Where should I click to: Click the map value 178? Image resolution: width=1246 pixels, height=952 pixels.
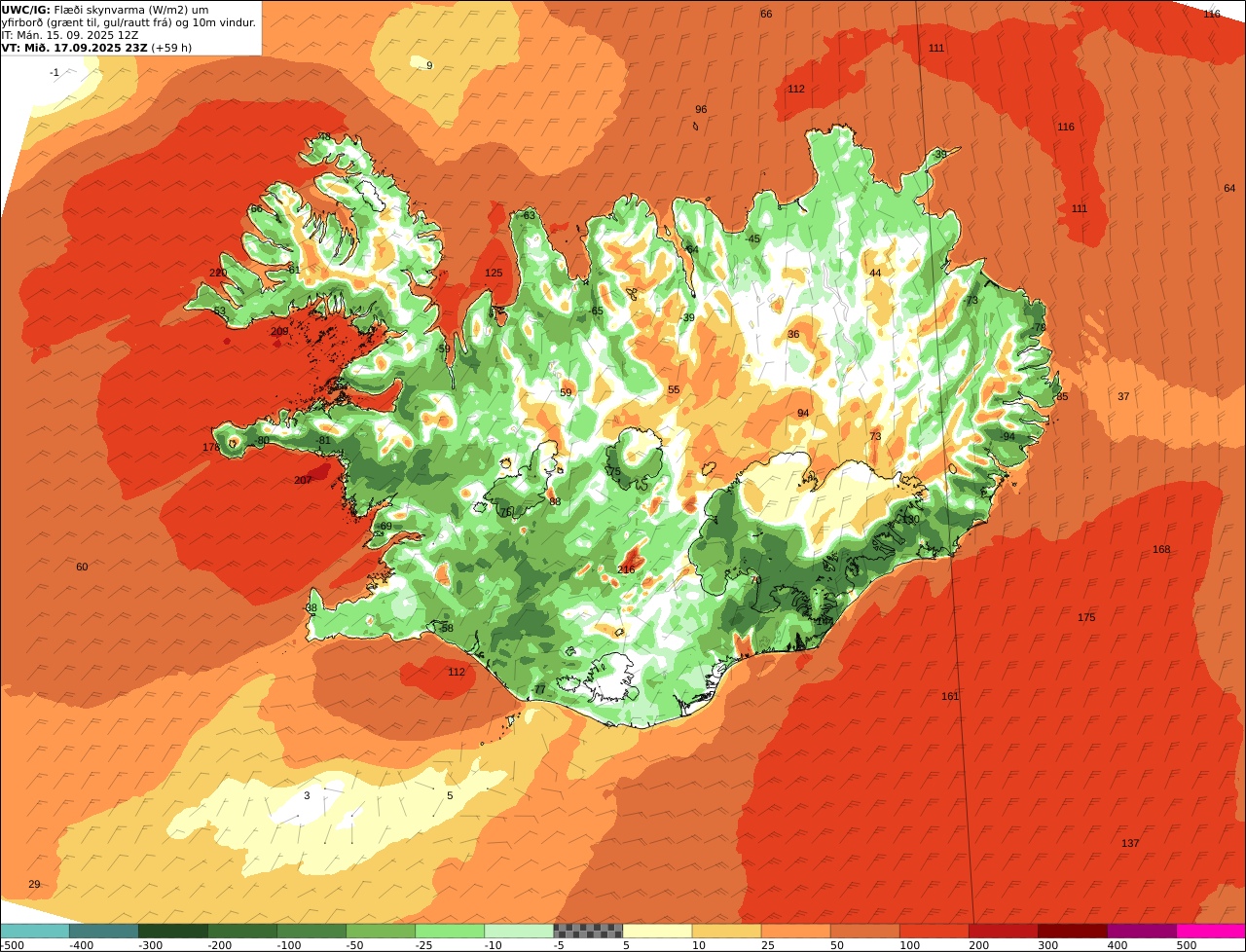(x=211, y=447)
